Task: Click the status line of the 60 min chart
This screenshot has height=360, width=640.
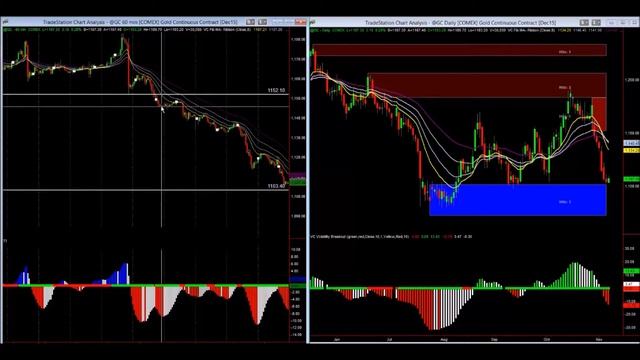Action: pyautogui.click(x=143, y=30)
